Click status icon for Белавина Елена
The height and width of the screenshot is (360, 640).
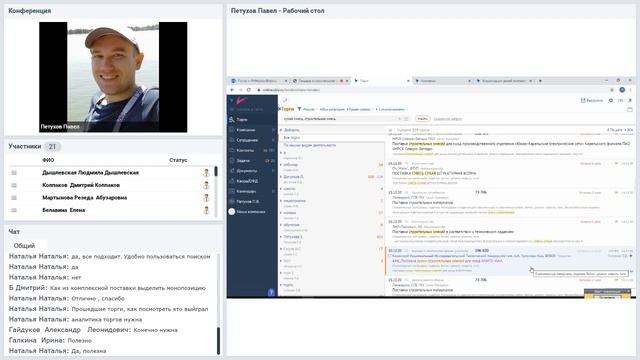pyautogui.click(x=206, y=210)
